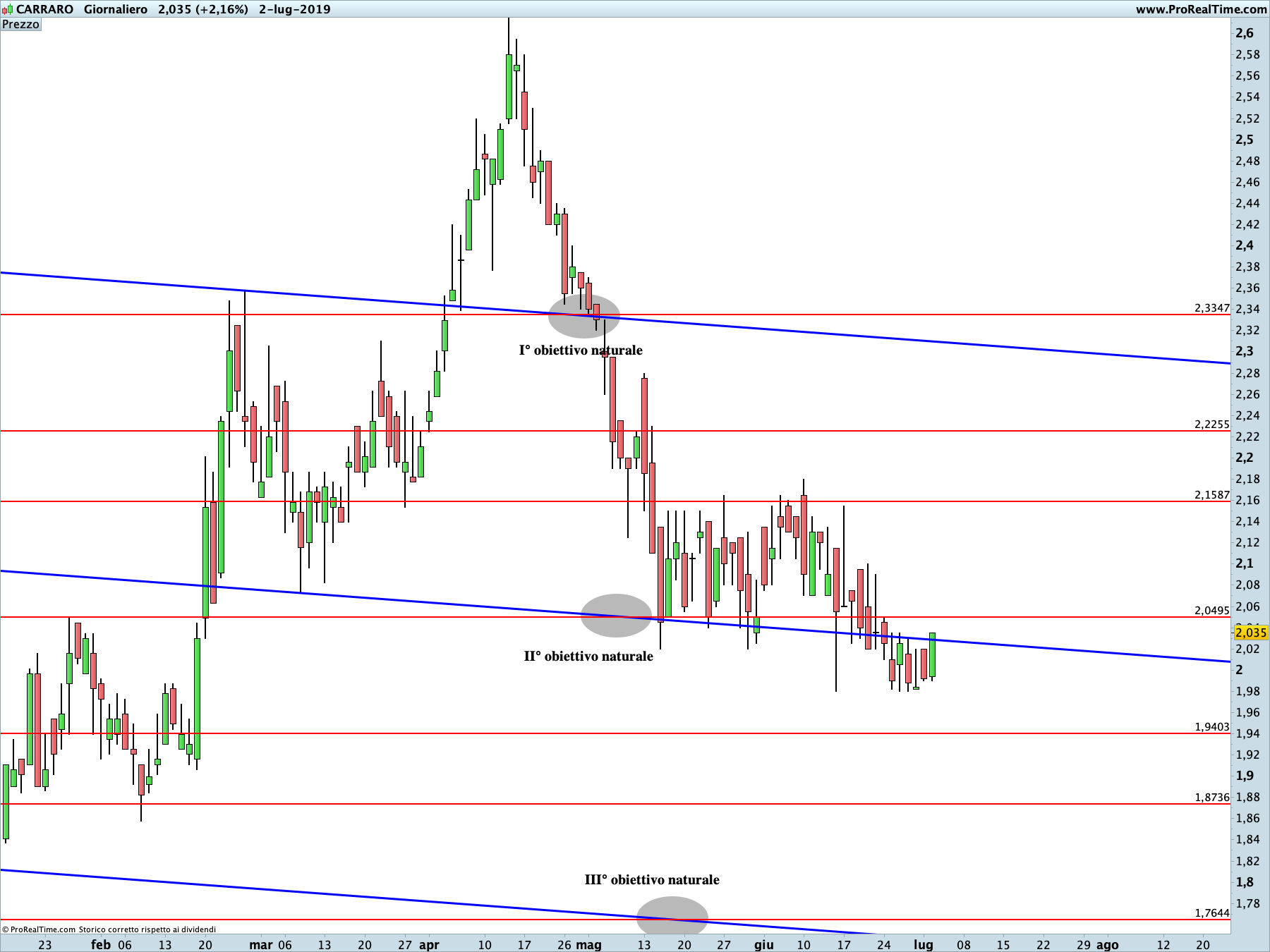Click the giu label on time axis

click(764, 945)
